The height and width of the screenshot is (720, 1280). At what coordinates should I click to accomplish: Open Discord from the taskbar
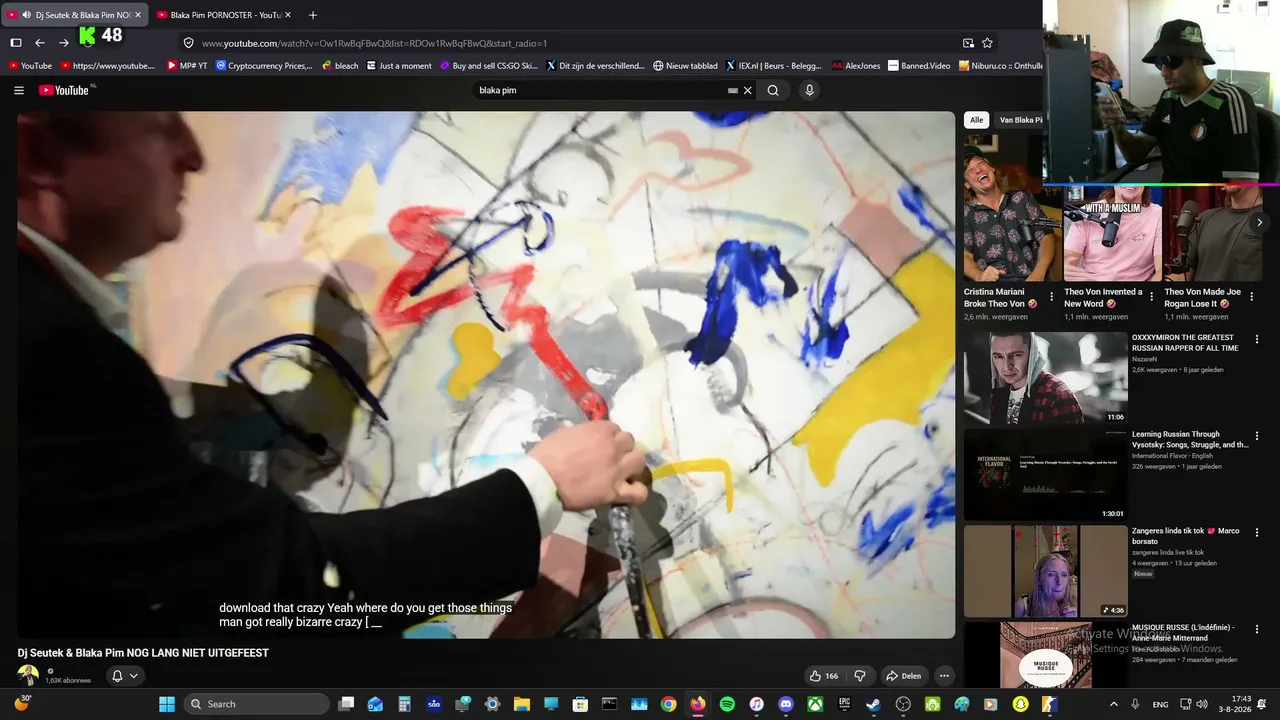click(x=786, y=704)
